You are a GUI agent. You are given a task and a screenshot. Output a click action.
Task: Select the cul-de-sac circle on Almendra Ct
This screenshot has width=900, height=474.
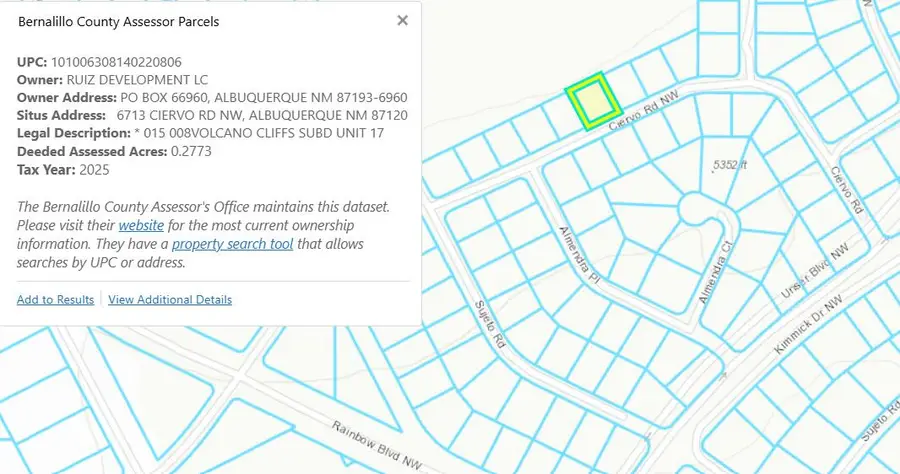point(698,210)
